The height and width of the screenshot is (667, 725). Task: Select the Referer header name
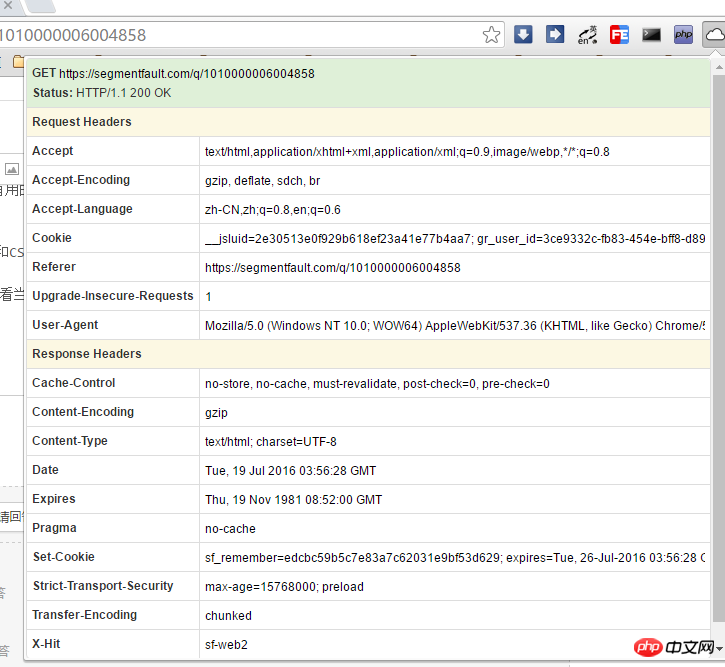coord(54,267)
